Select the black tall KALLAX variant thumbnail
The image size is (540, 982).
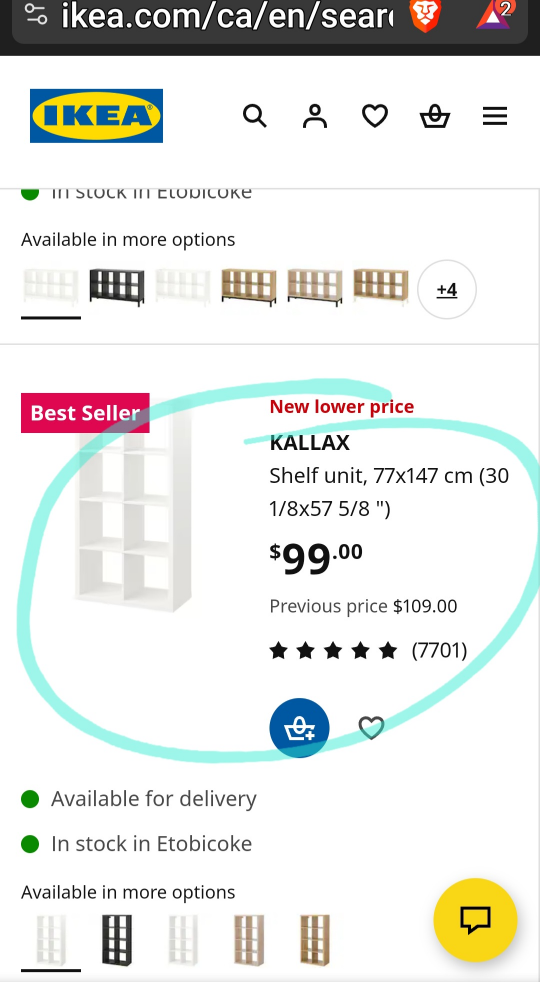click(117, 940)
